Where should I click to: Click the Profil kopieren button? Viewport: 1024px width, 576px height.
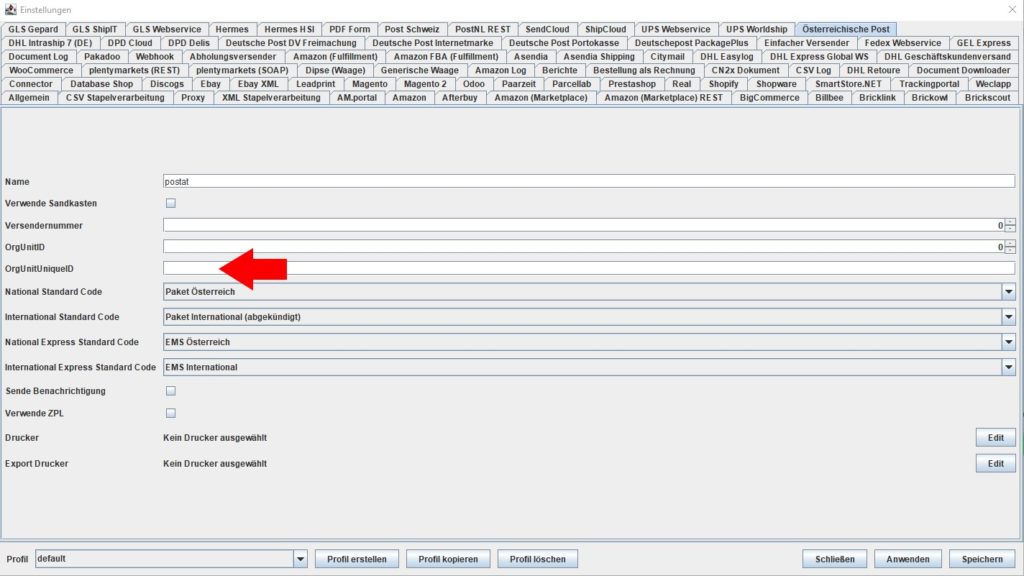(x=448, y=559)
